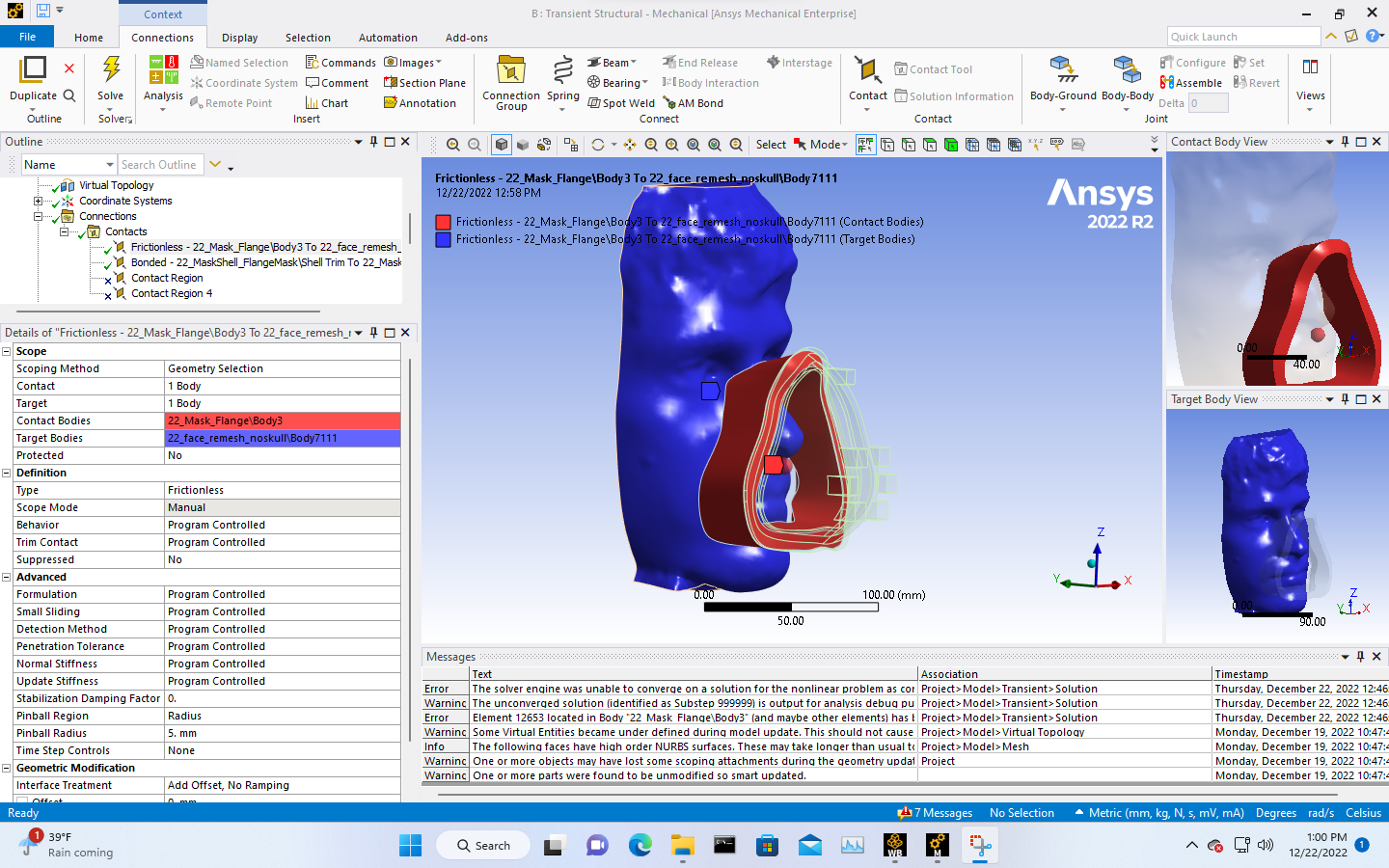
Task: Click the Find in outline magnifier icon
Action: 69,95
